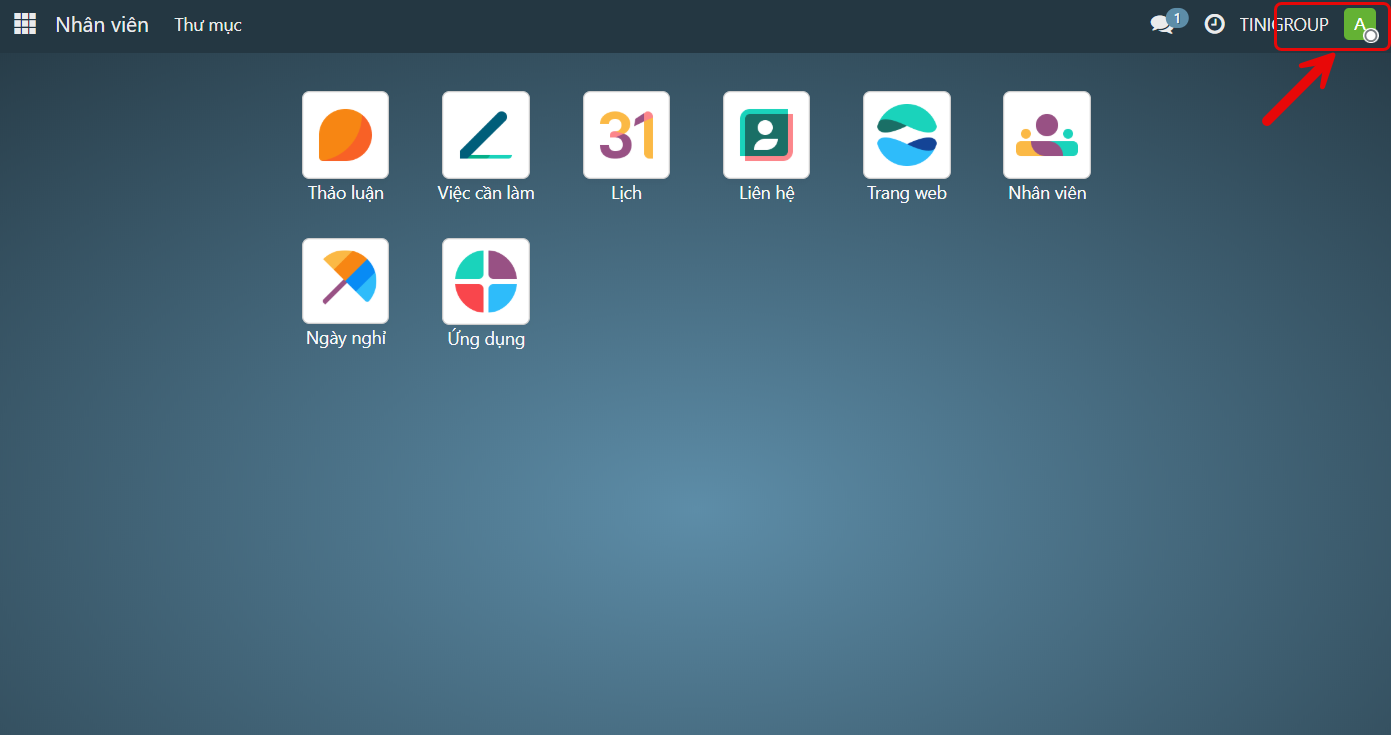Open the apps grid menu icon
The image size is (1391, 735).
click(x=25, y=24)
